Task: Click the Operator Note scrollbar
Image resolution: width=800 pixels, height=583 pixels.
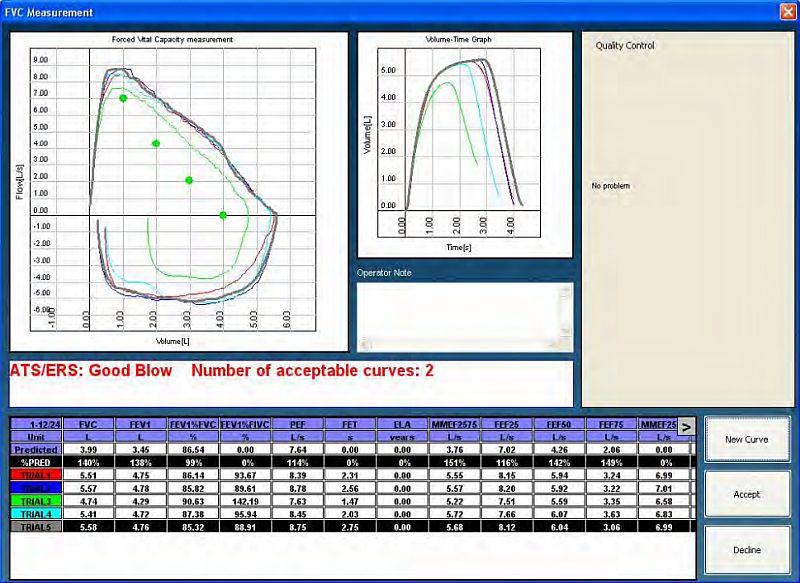Action: (x=567, y=315)
